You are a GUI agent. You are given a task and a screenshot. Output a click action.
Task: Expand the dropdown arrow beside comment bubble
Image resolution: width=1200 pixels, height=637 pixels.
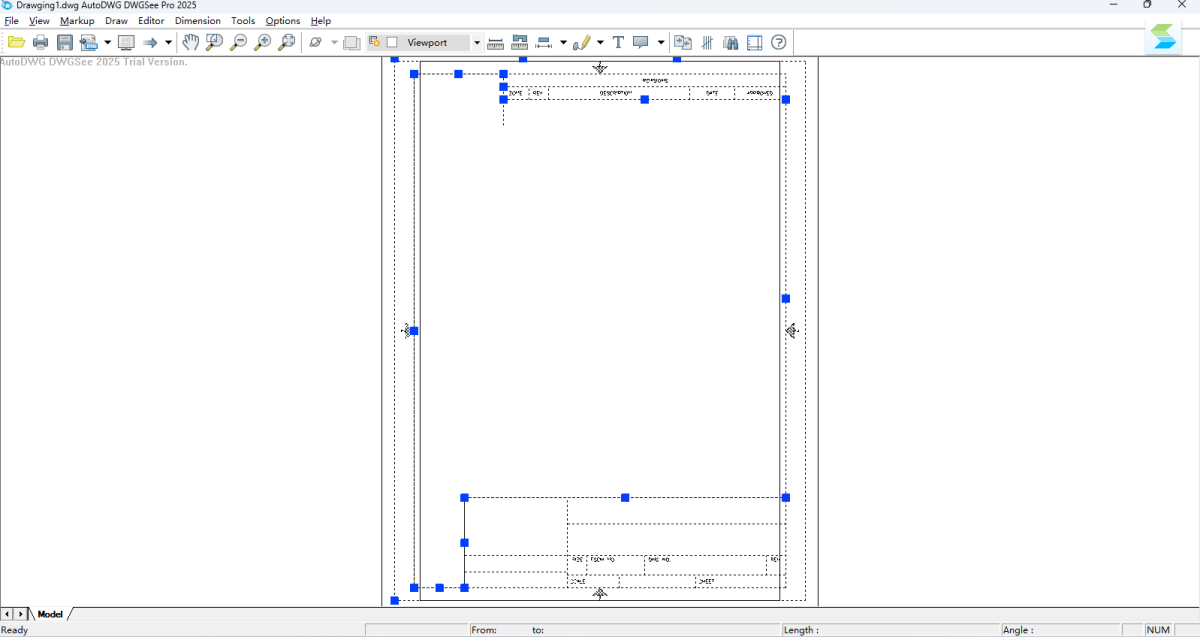[x=660, y=43]
